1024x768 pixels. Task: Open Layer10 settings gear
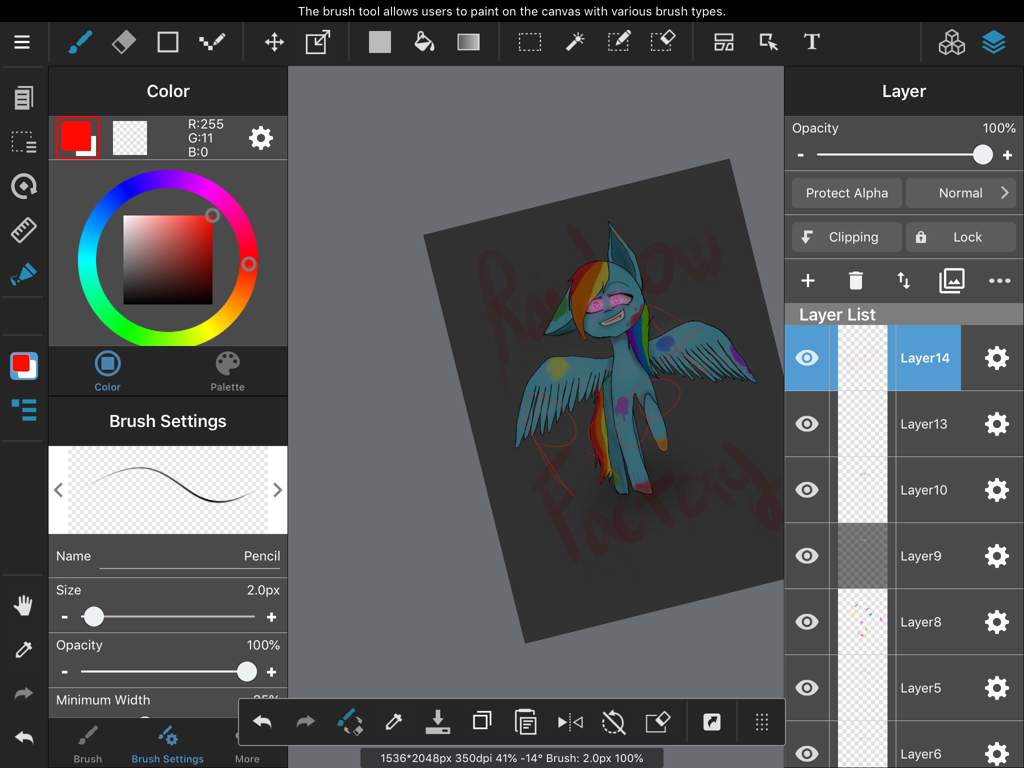[x=997, y=490]
